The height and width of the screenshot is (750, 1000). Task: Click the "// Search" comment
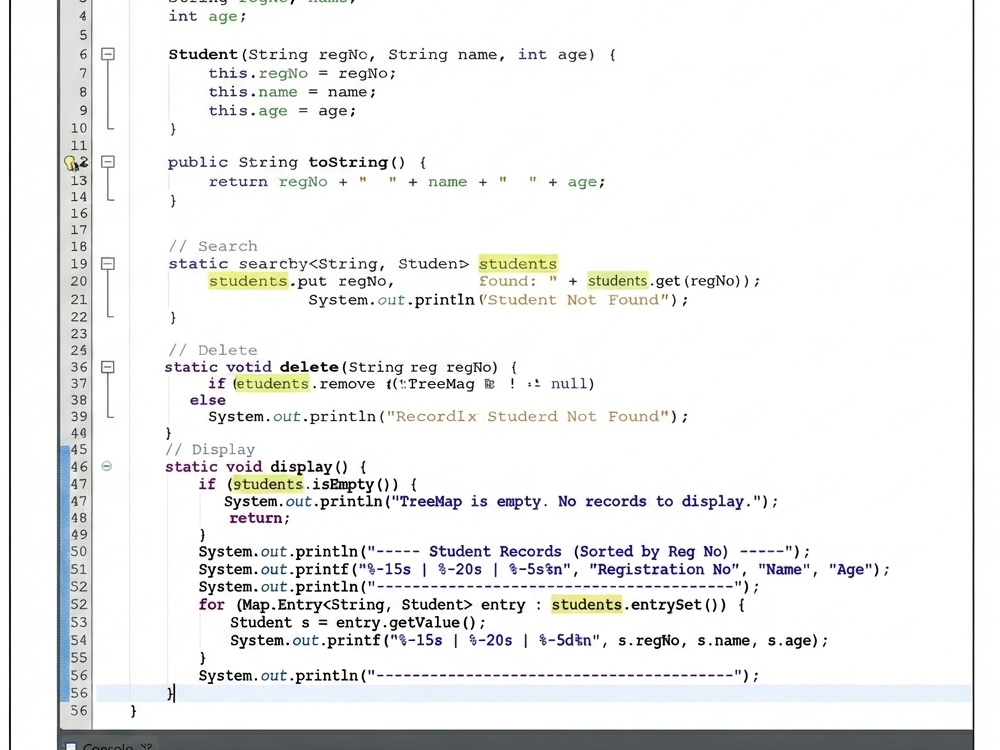pos(212,246)
